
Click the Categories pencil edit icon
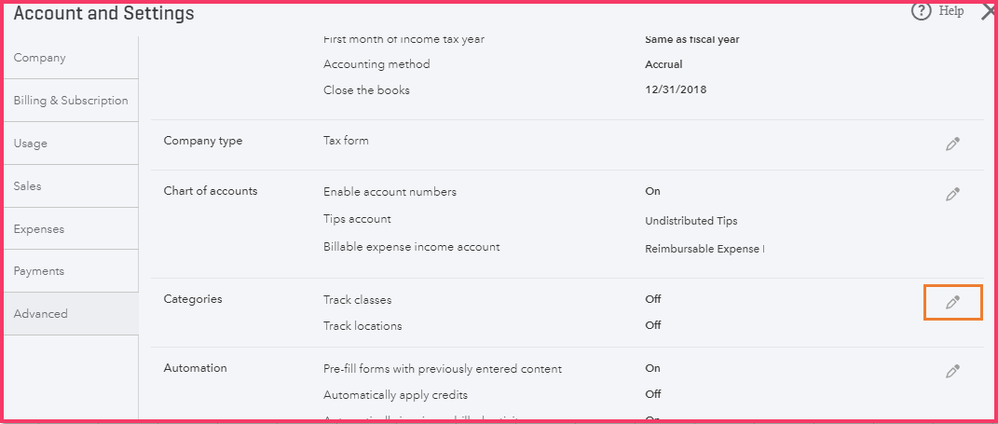click(x=952, y=302)
